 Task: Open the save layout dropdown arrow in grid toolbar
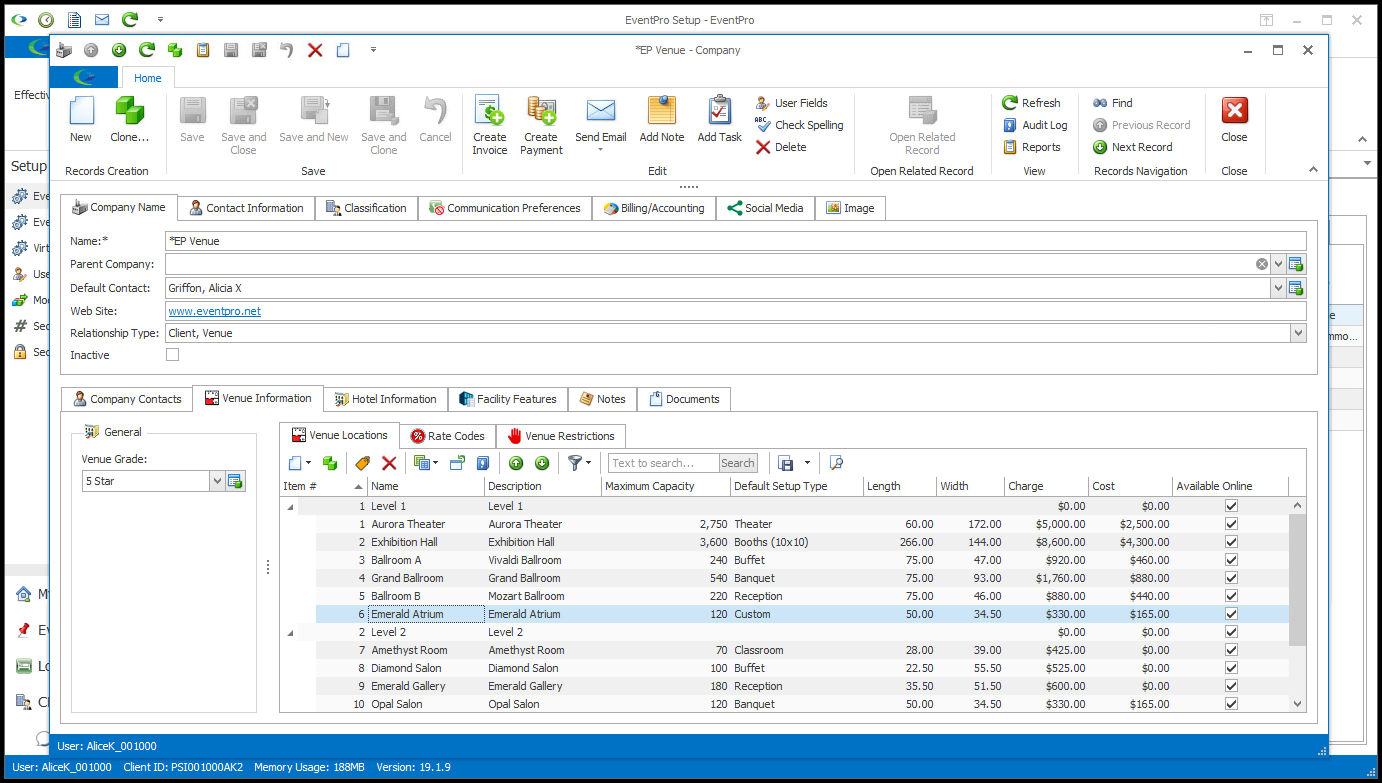point(807,463)
